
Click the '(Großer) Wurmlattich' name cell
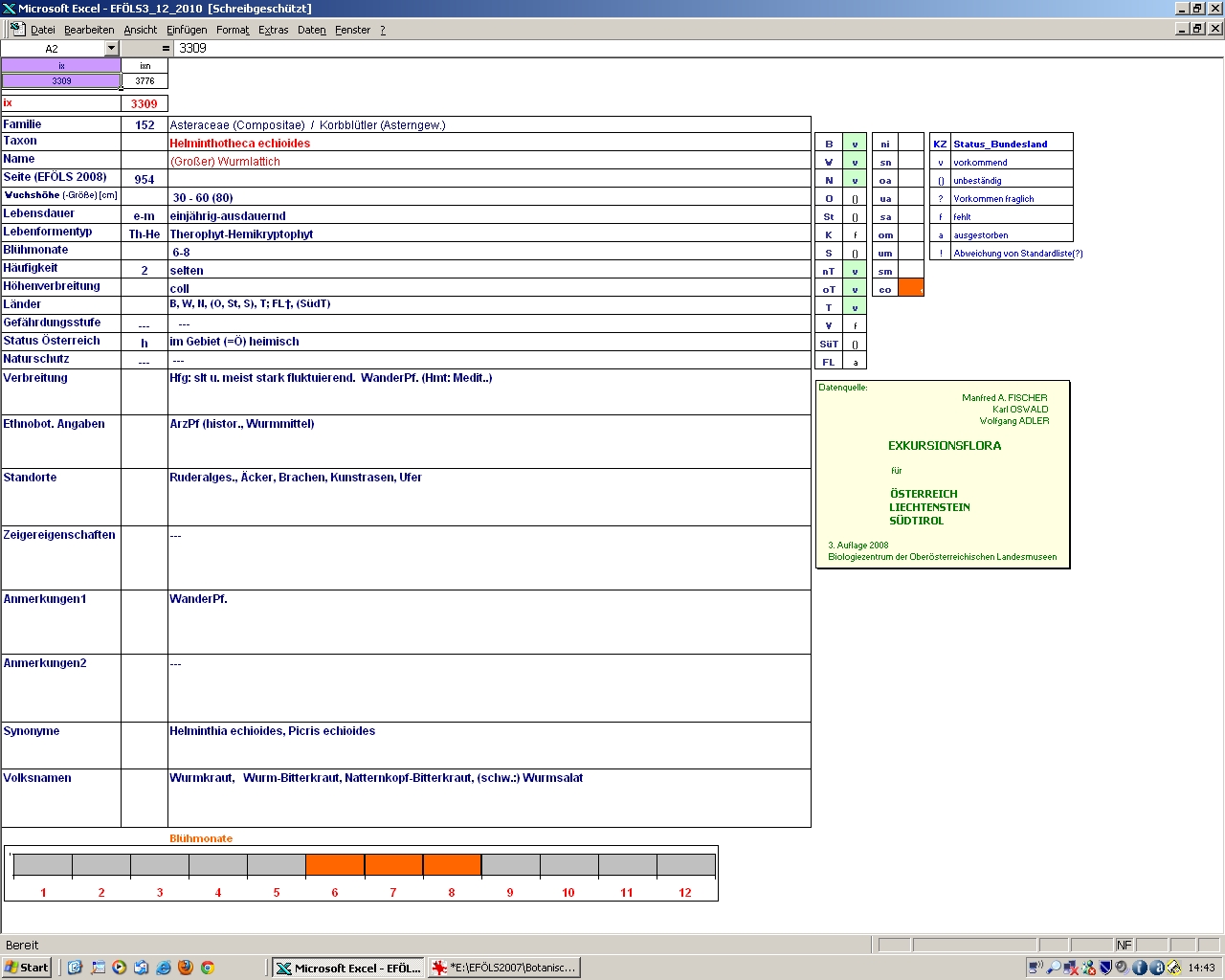pyautogui.click(x=489, y=161)
